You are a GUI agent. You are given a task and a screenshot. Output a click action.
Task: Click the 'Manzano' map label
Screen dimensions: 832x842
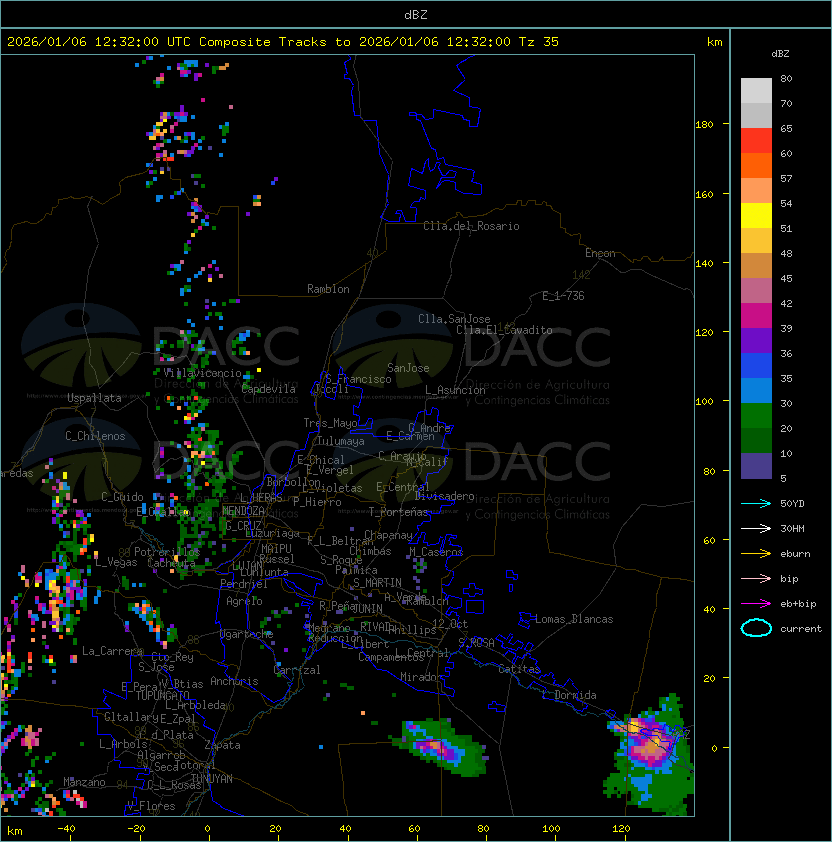(x=84, y=782)
